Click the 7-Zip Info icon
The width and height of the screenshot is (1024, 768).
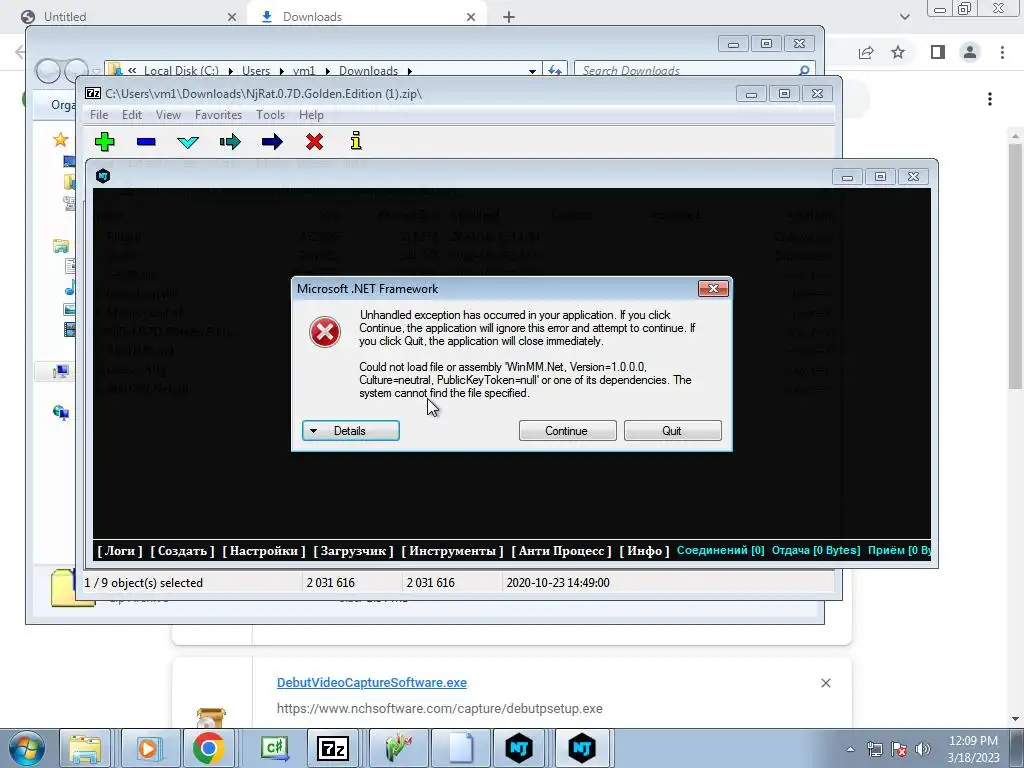point(356,141)
